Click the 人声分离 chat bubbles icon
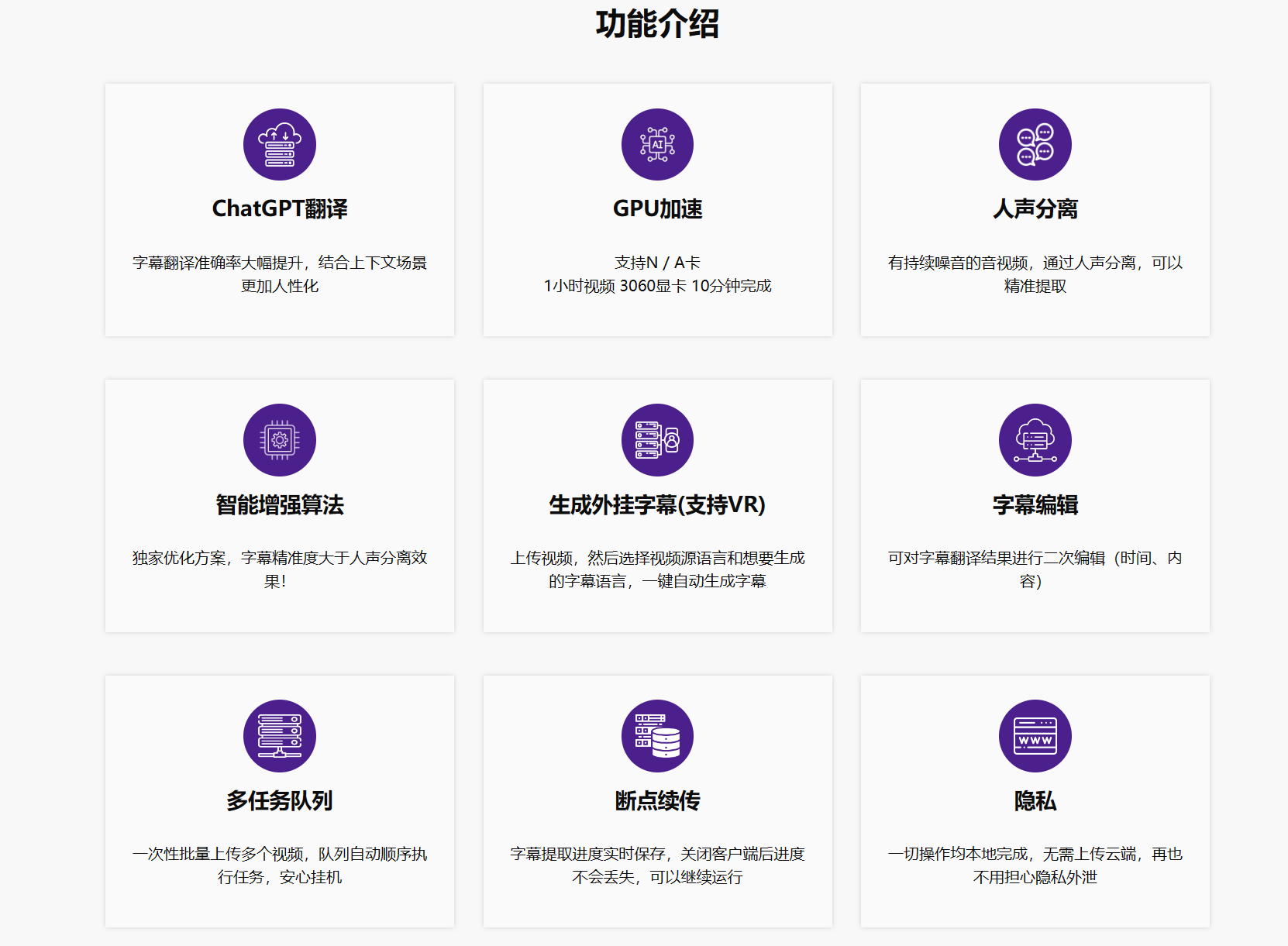 click(x=1035, y=145)
